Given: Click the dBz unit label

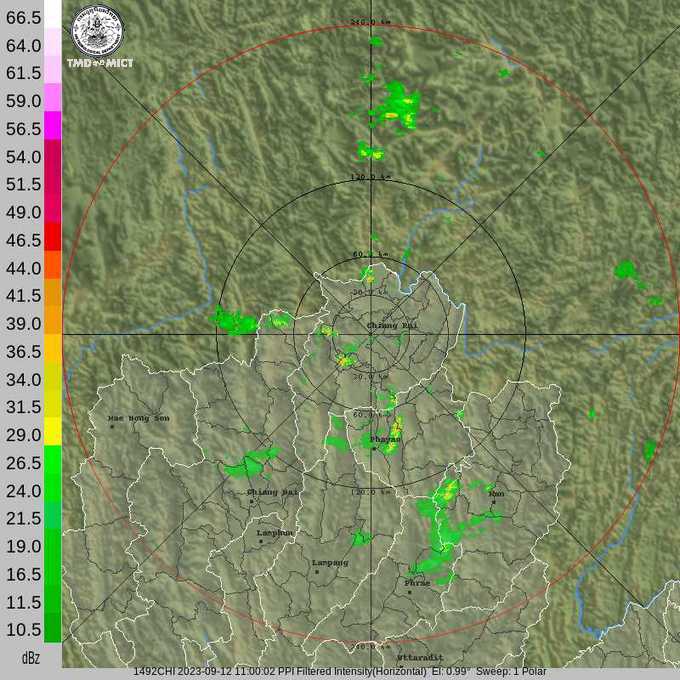Looking at the screenshot, I should (x=31, y=658).
